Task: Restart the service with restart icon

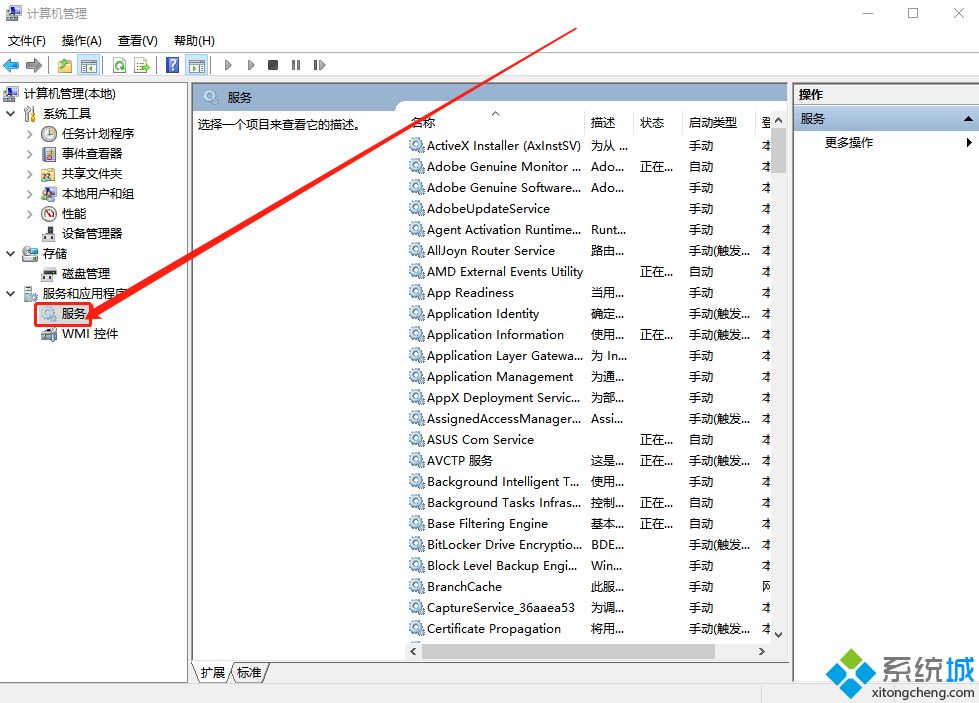Action: pyautogui.click(x=319, y=65)
